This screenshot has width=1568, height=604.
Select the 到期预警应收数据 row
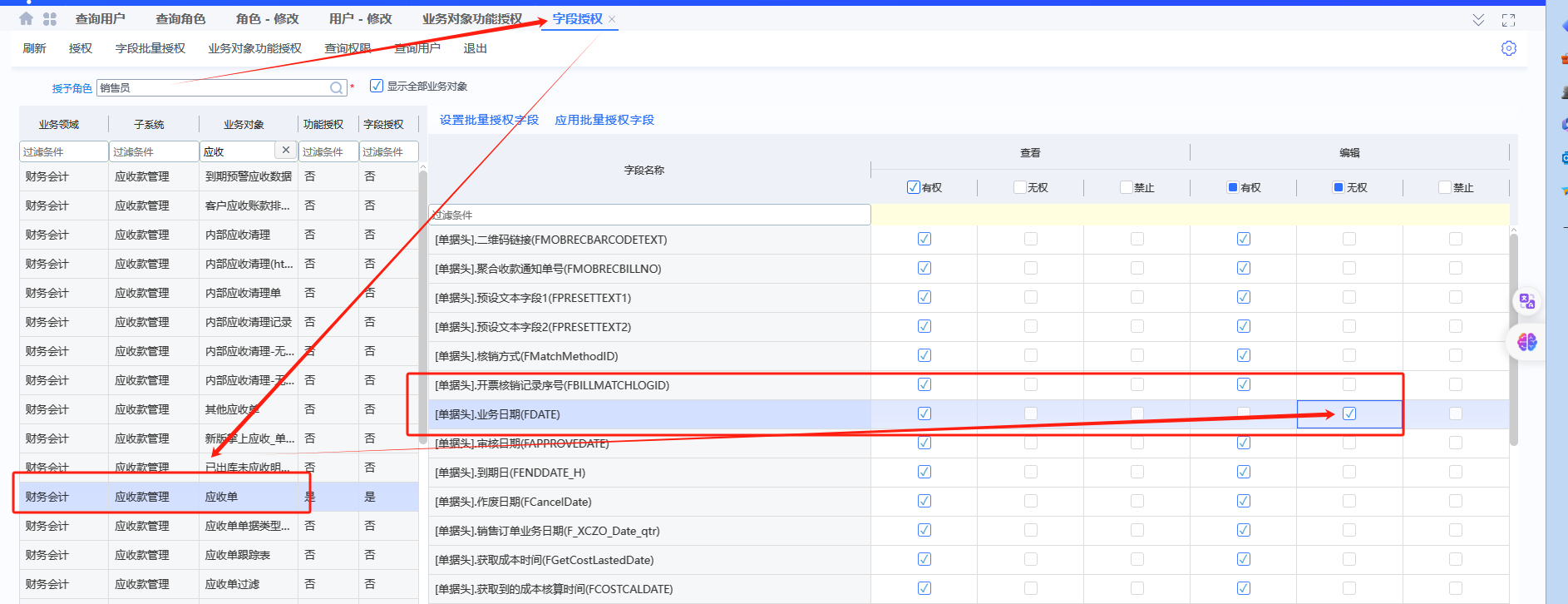pos(219,176)
